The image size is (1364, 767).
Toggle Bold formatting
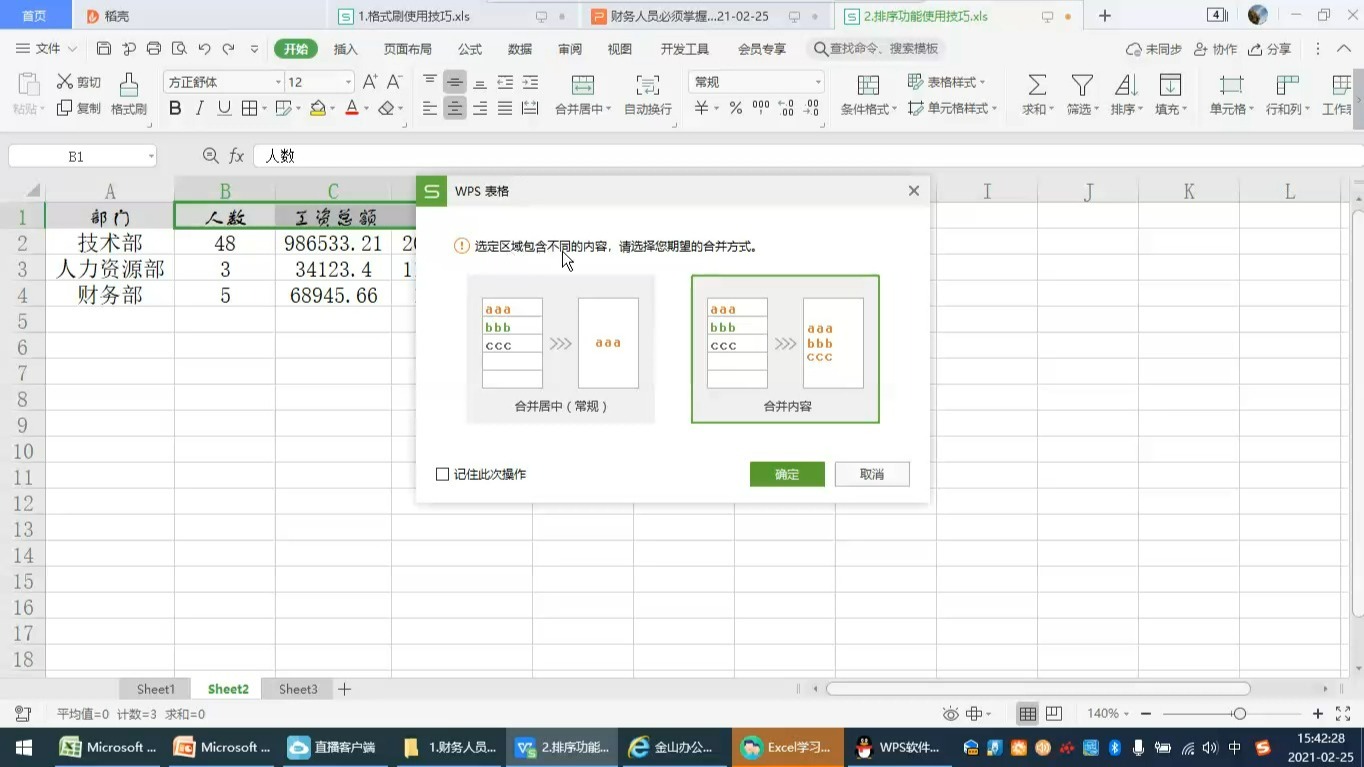coord(175,108)
